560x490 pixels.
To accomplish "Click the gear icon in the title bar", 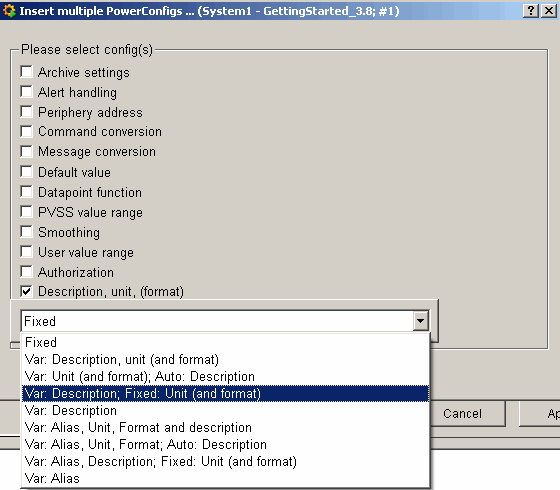I will (x=9, y=11).
